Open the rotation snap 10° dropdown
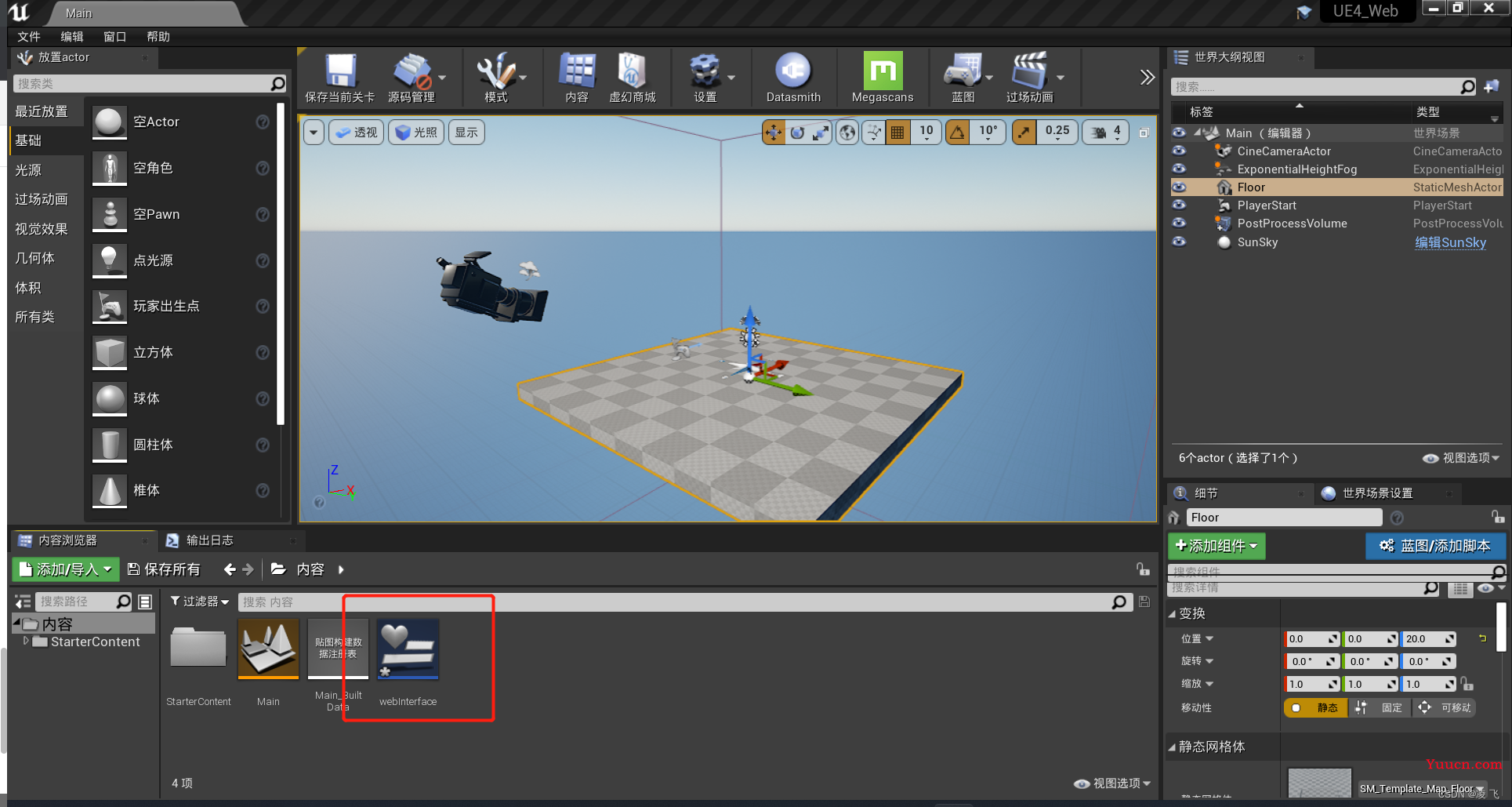This screenshot has height=807, width=1512. point(988,133)
